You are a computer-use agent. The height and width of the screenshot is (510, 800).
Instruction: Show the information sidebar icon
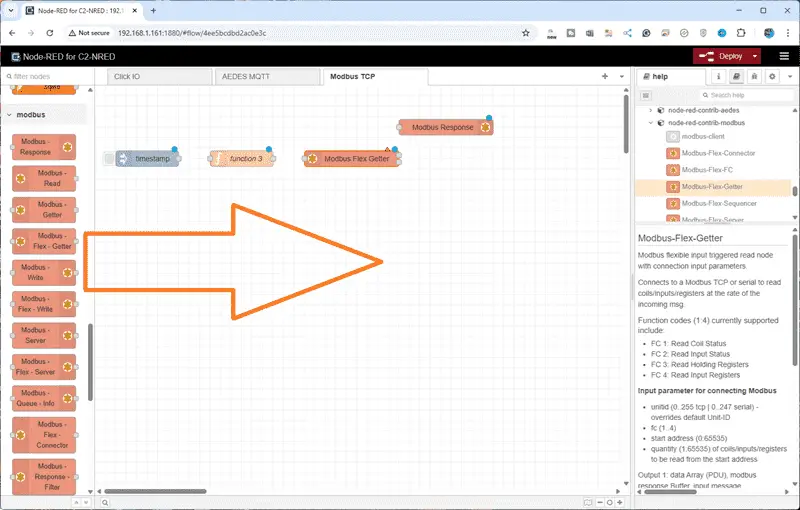pyautogui.click(x=718, y=76)
